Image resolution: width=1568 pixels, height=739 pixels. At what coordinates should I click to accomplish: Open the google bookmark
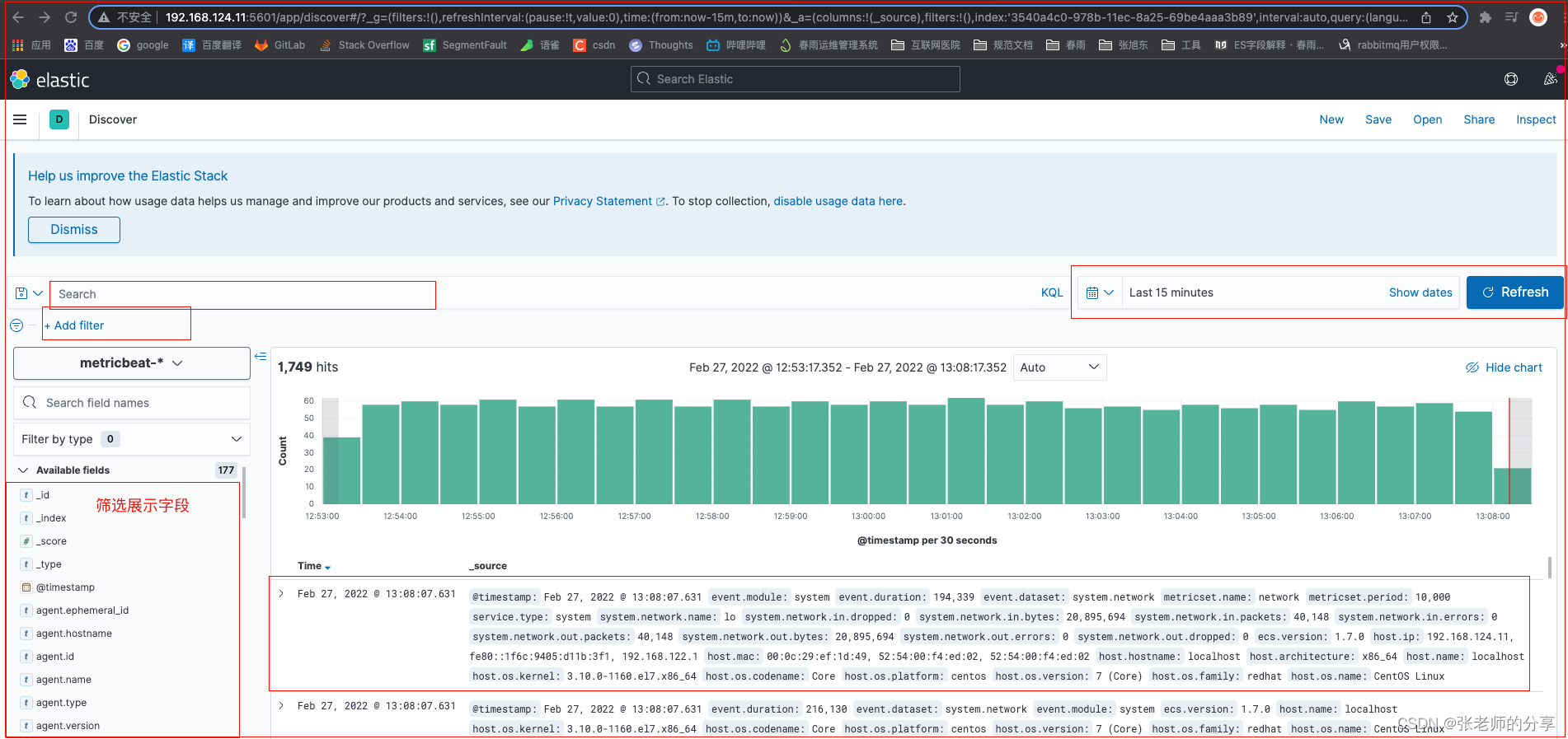[143, 45]
